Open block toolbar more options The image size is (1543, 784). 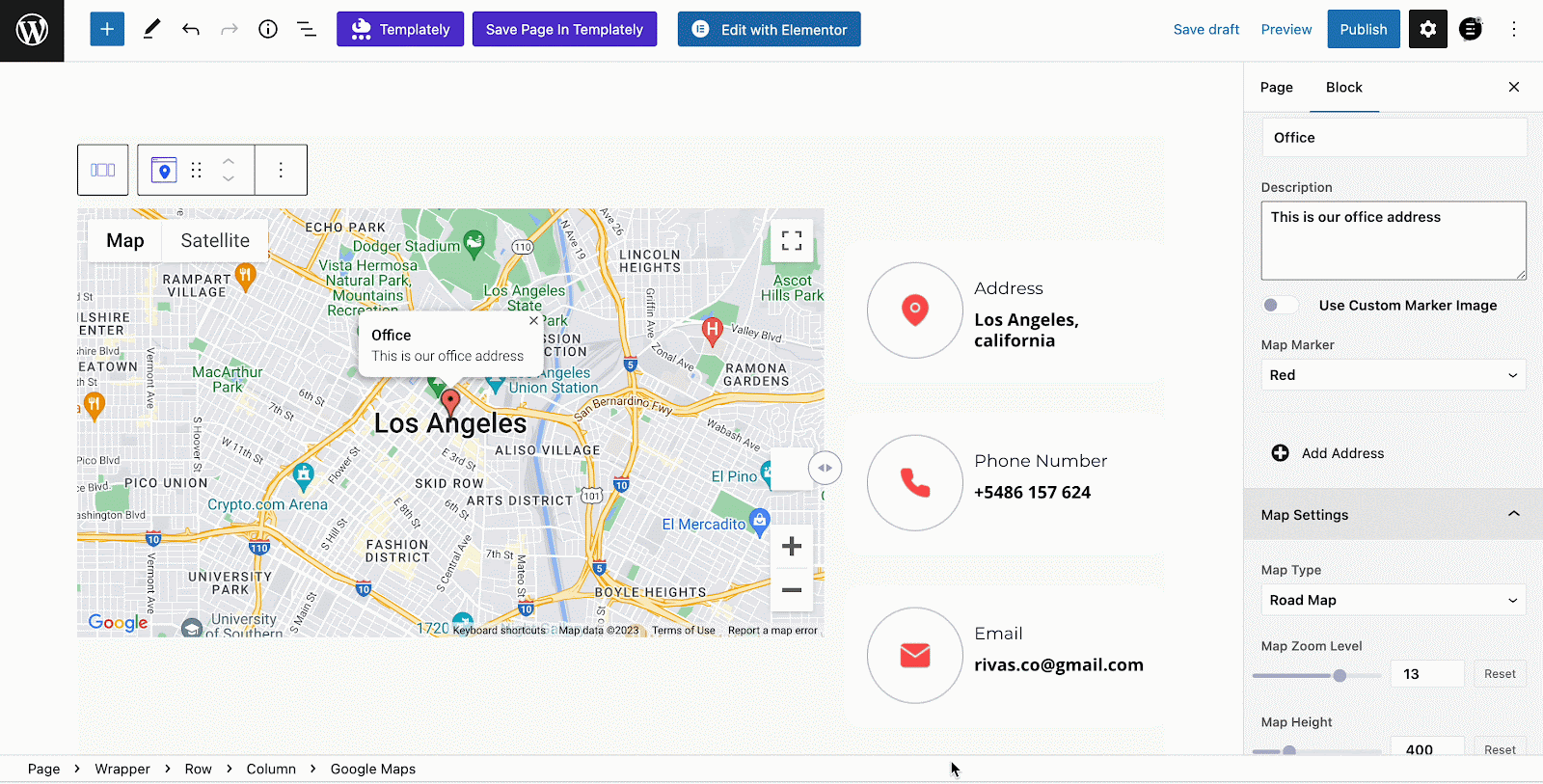click(281, 170)
